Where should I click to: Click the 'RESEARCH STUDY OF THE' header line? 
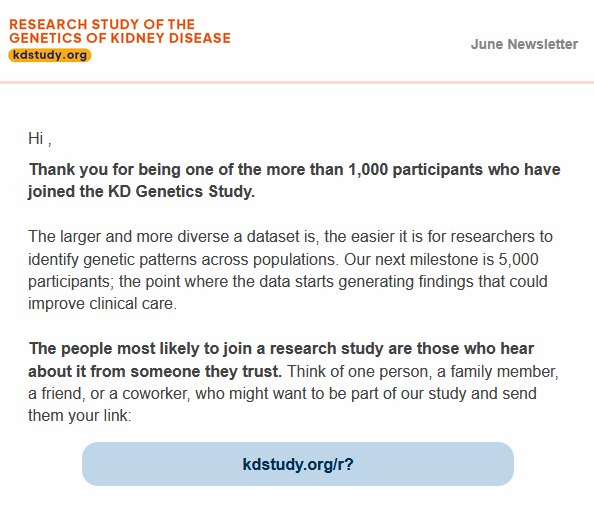click(102, 24)
